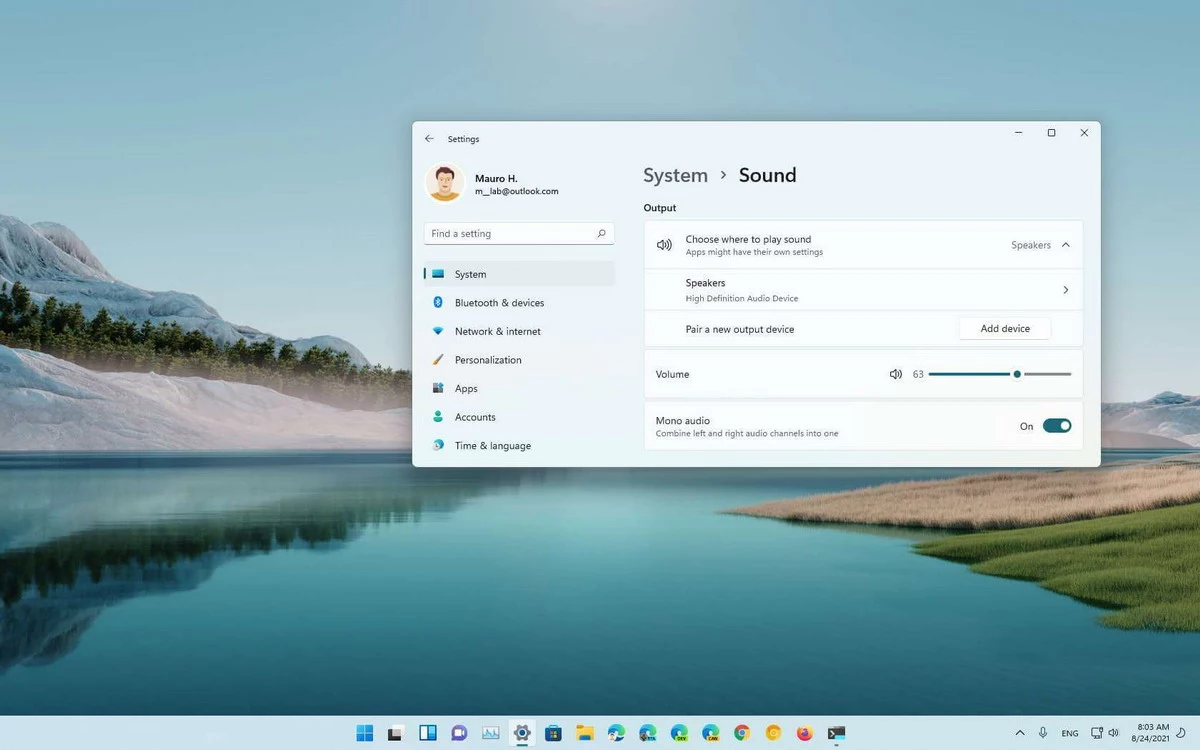
Task: Click the Add device button
Action: click(1004, 329)
